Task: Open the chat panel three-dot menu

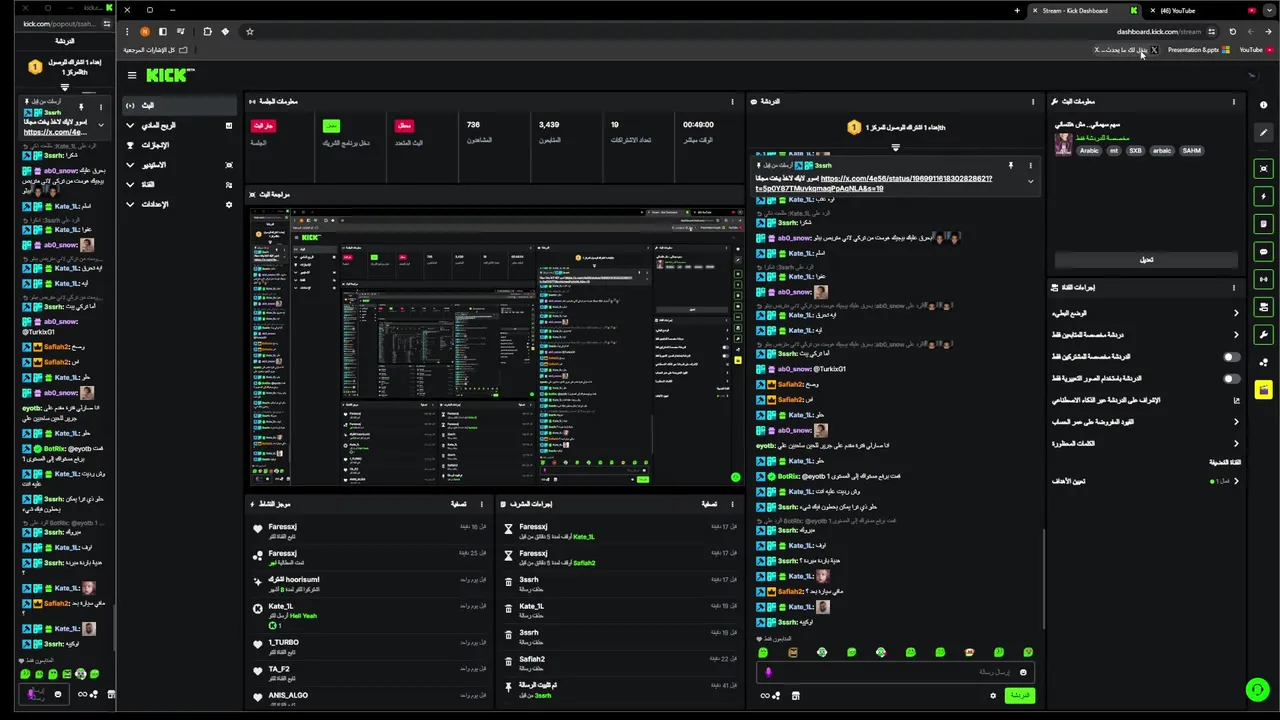Action: coord(1033,101)
